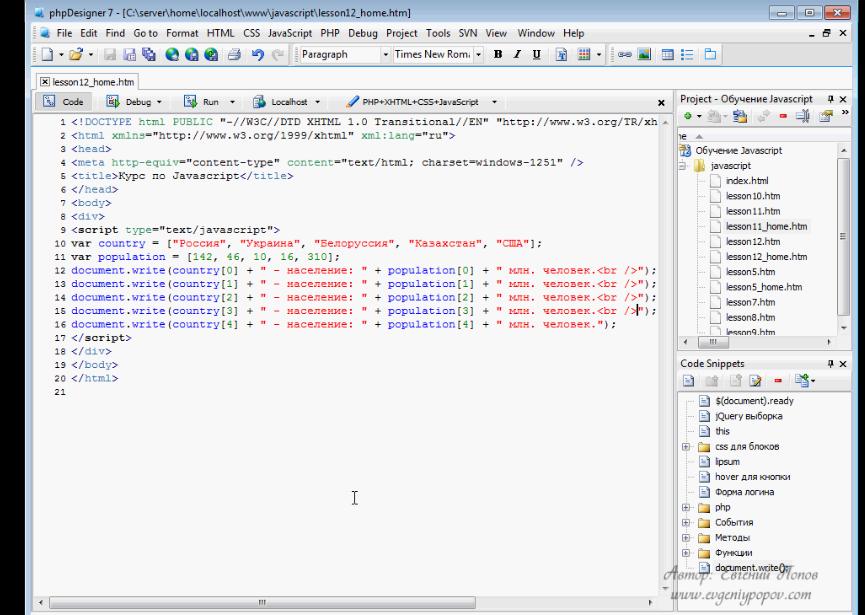Expand the arrow beside the Open file icon
This screenshot has width=865, height=615.
coord(90,55)
